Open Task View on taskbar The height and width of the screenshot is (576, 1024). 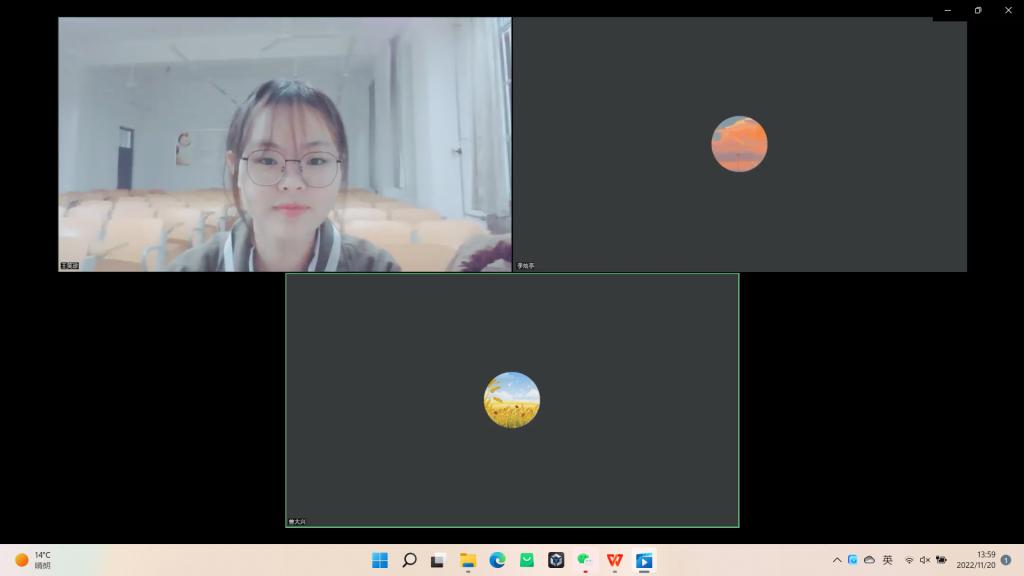pos(438,560)
